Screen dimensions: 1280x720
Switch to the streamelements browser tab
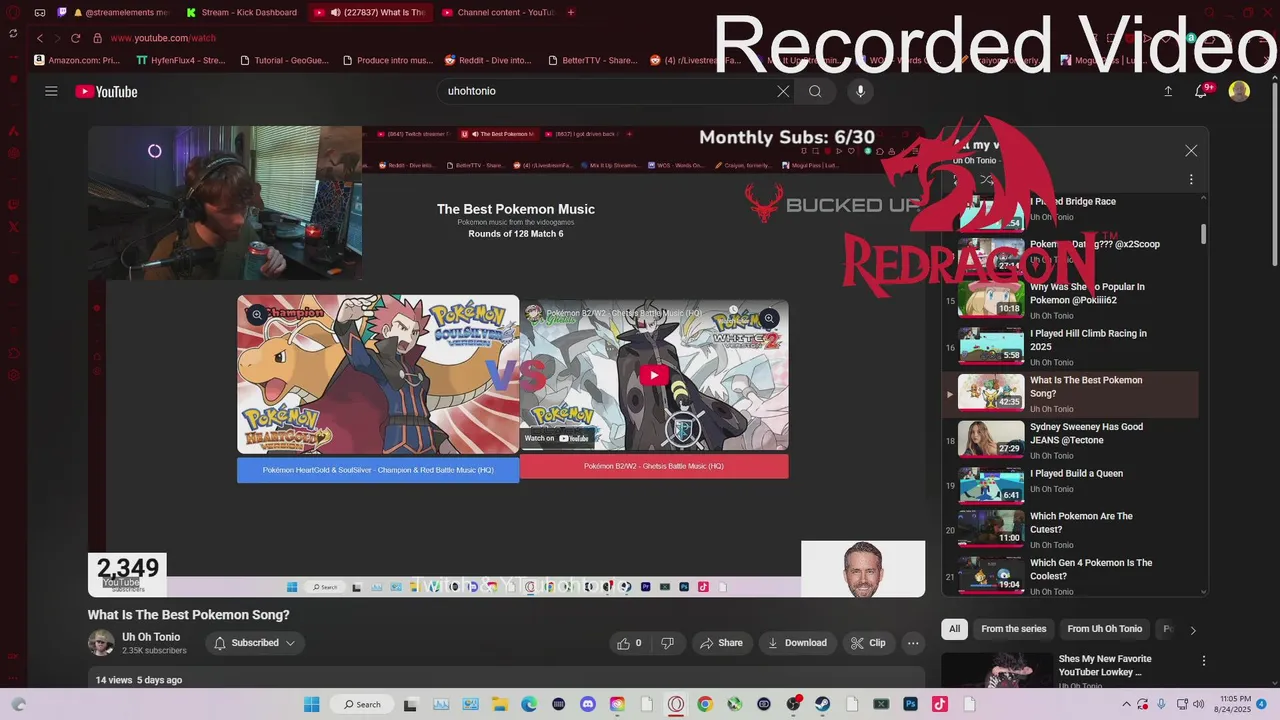pyautogui.click(x=120, y=12)
